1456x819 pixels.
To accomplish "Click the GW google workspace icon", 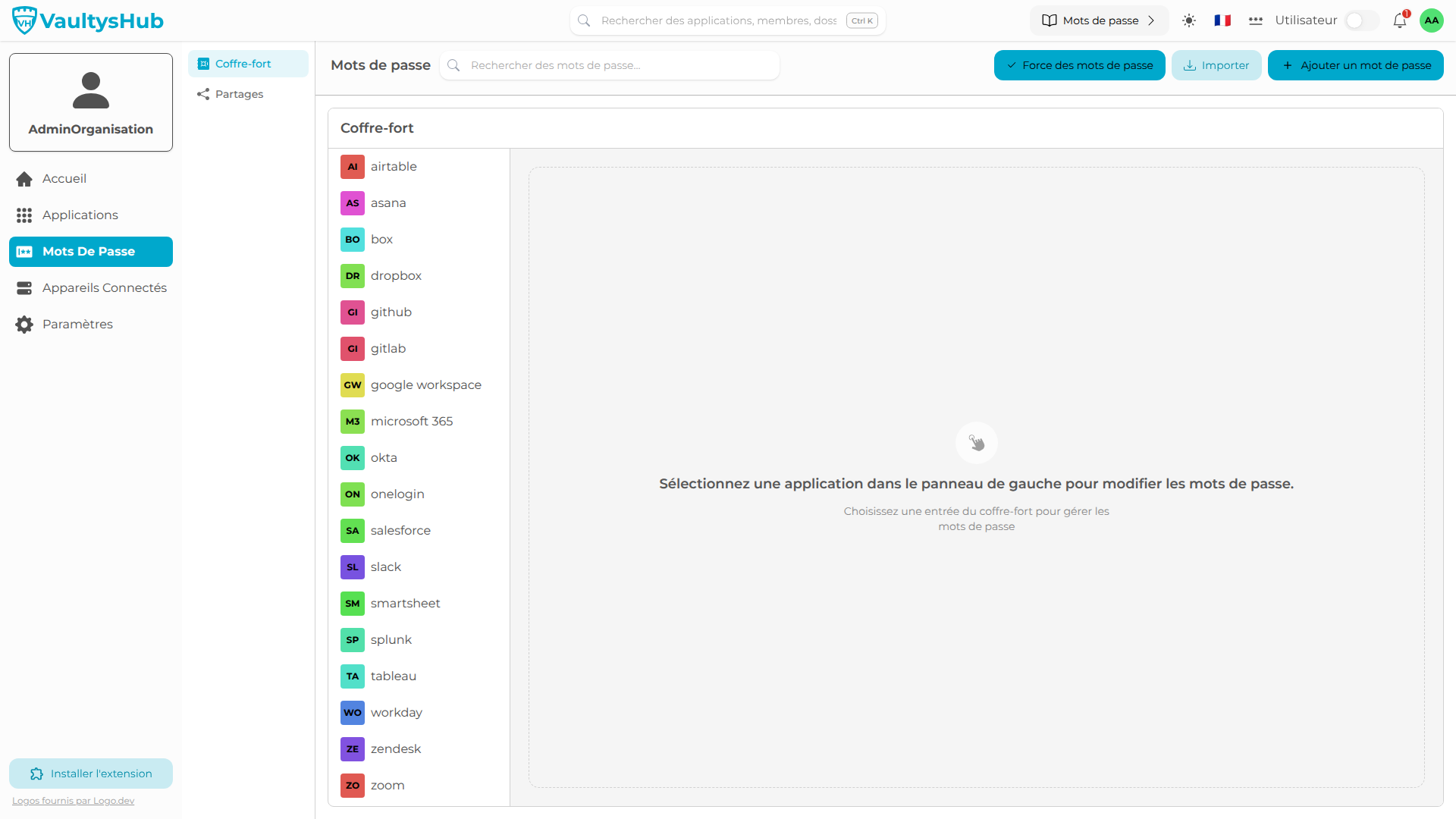I will pyautogui.click(x=353, y=385).
